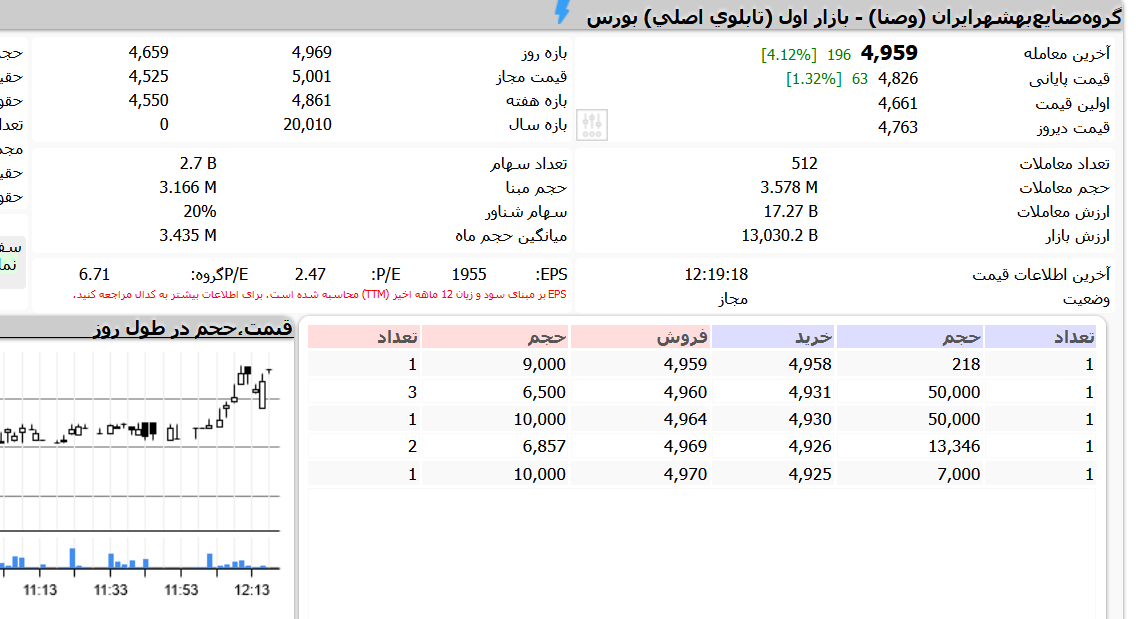Click the blue lightning bolt icon in the header

click(562, 12)
